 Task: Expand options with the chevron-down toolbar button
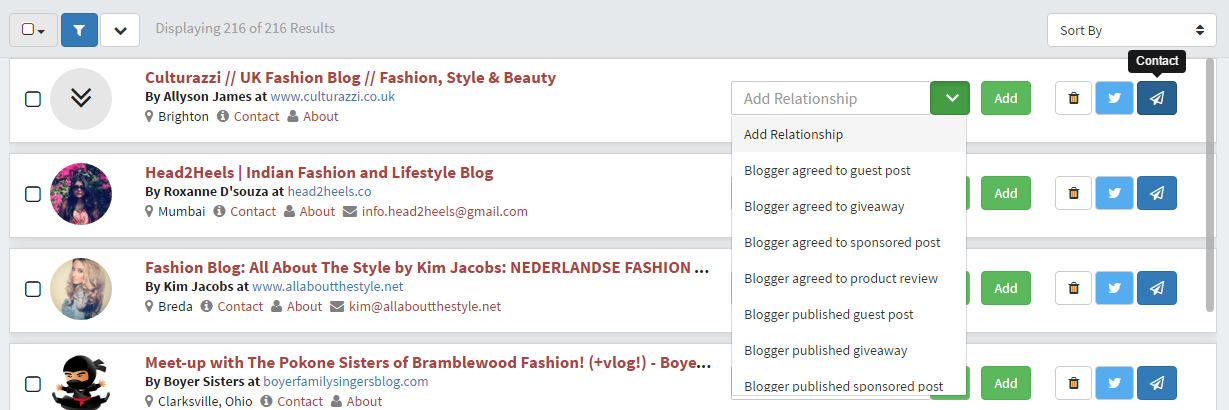coord(120,30)
